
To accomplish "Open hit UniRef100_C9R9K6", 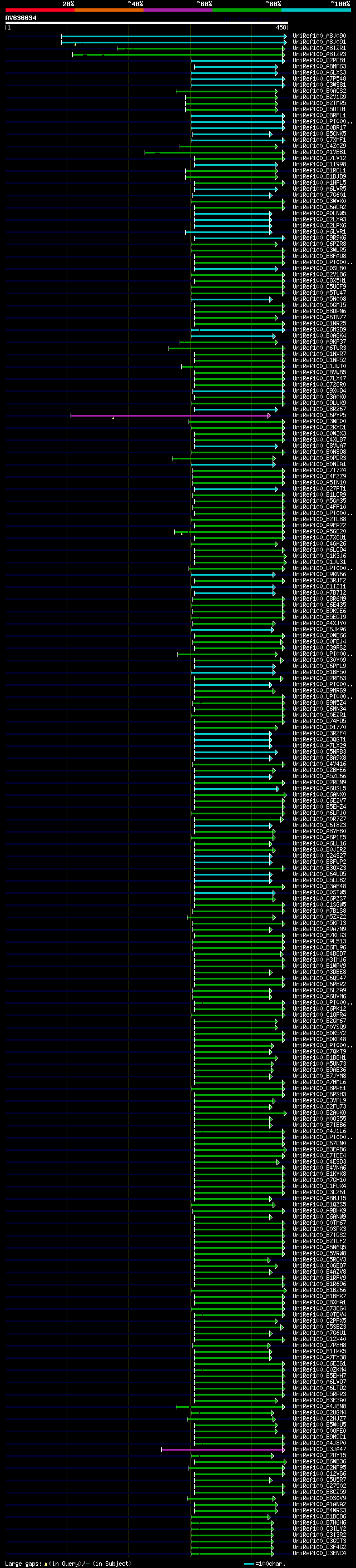I will pyautogui.click(x=319, y=238).
